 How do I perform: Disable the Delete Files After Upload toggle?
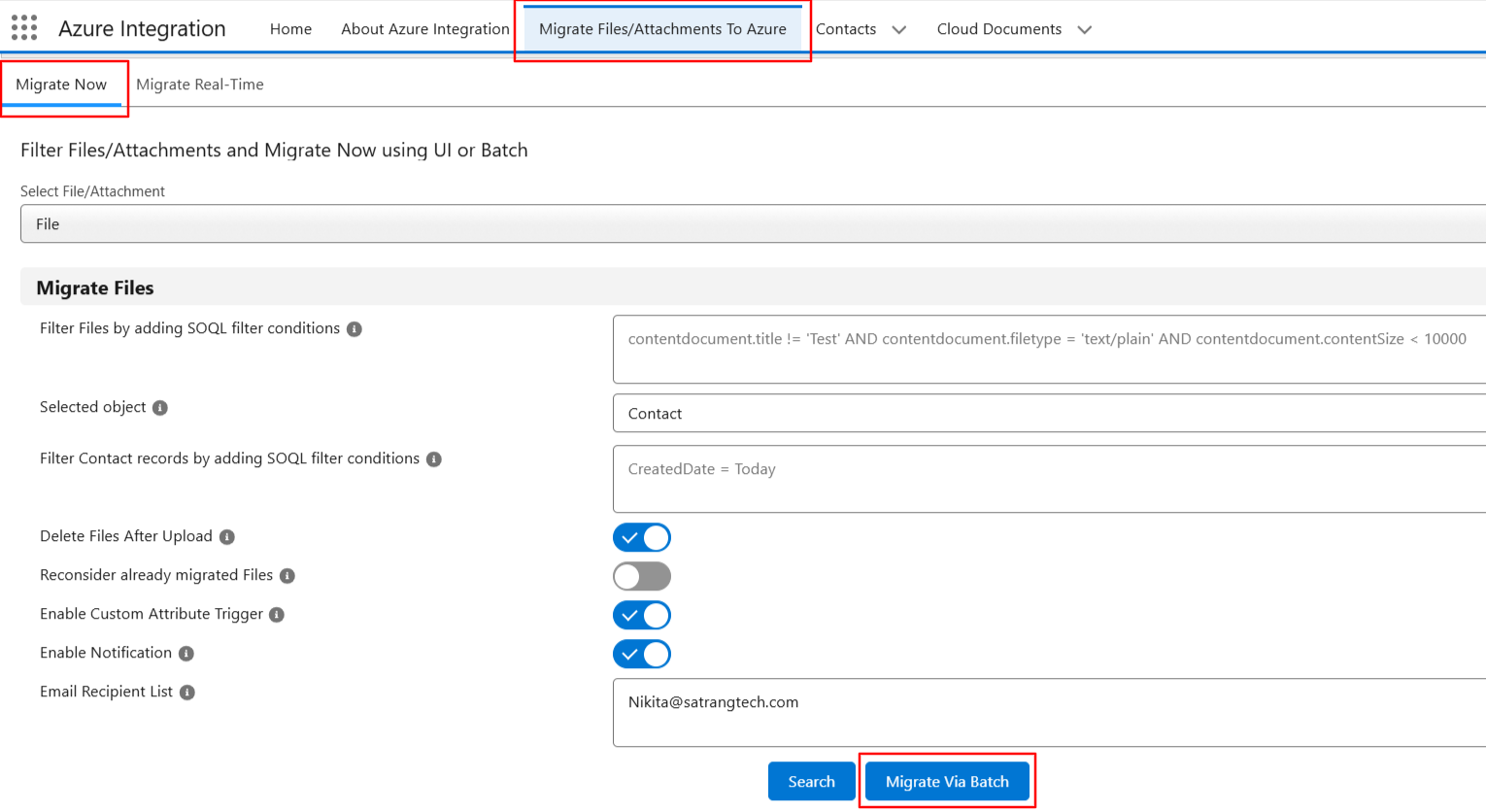(642, 537)
